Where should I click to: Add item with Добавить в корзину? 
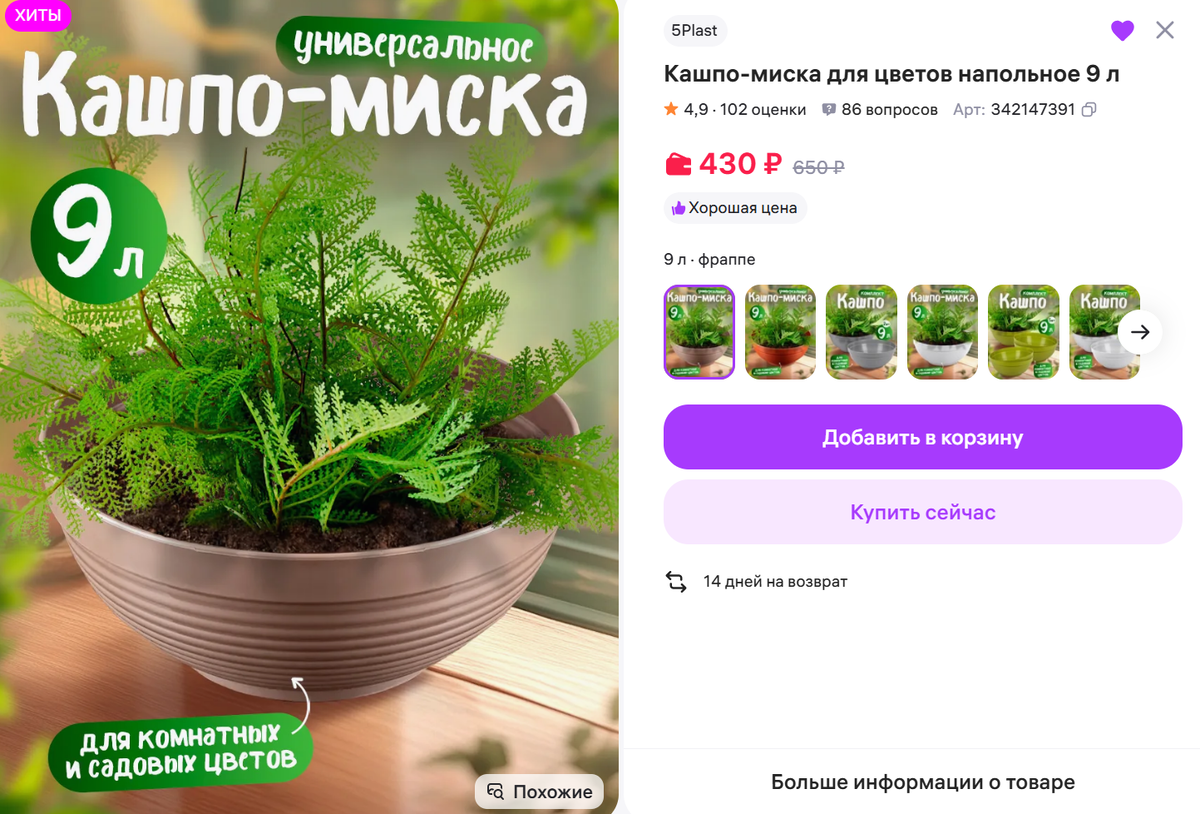(x=923, y=437)
